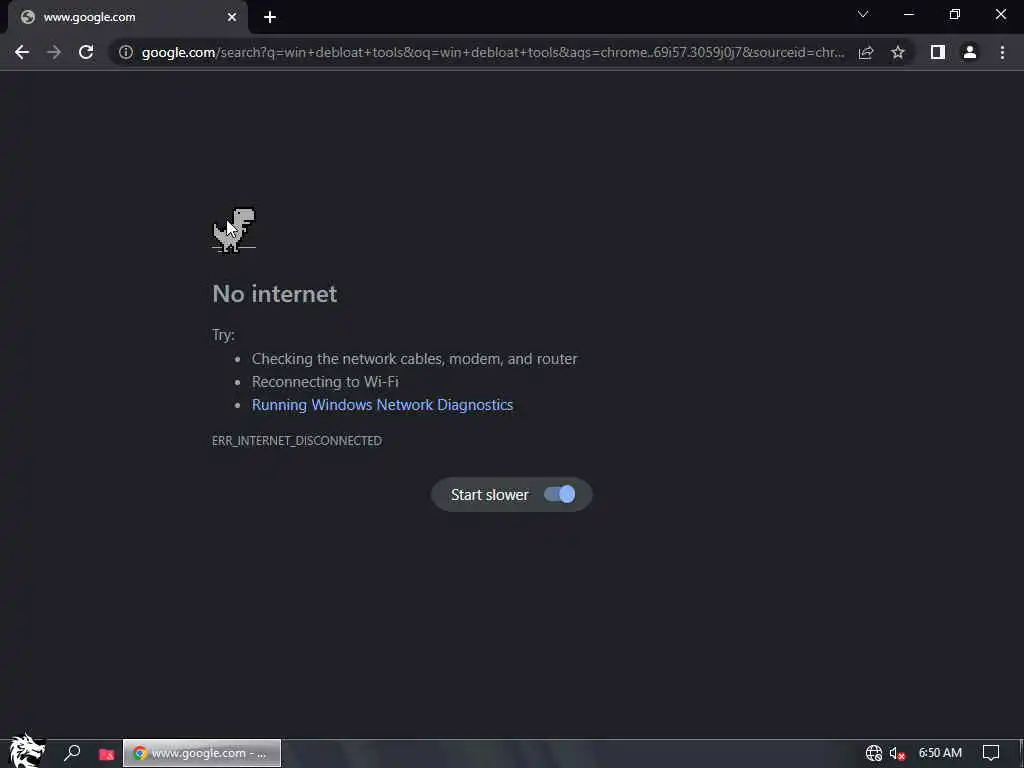Open network status tray icon
This screenshot has height=768, width=1024.
coord(873,753)
